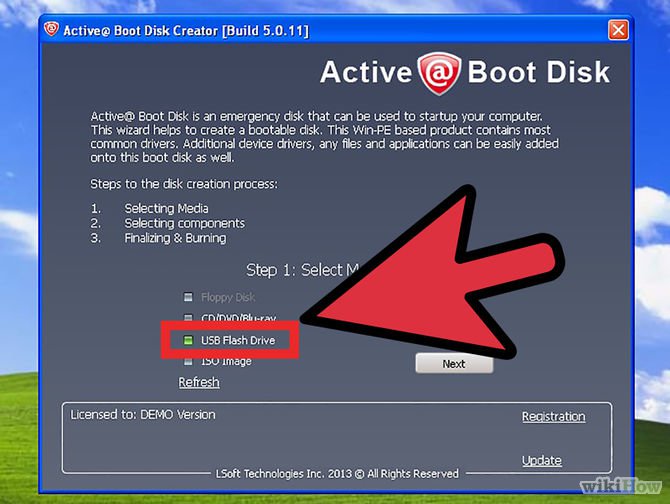Click the Refresh link
The image size is (670, 504).
point(199,382)
